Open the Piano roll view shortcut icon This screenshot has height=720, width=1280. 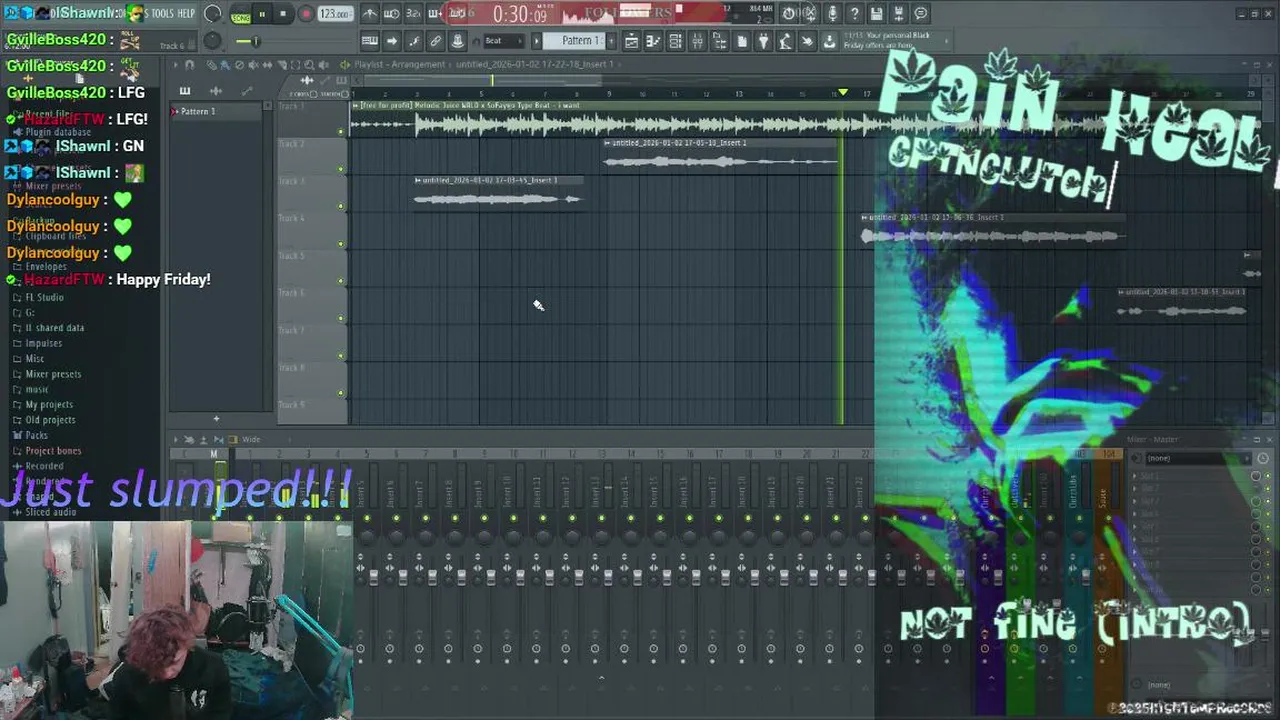coord(654,41)
